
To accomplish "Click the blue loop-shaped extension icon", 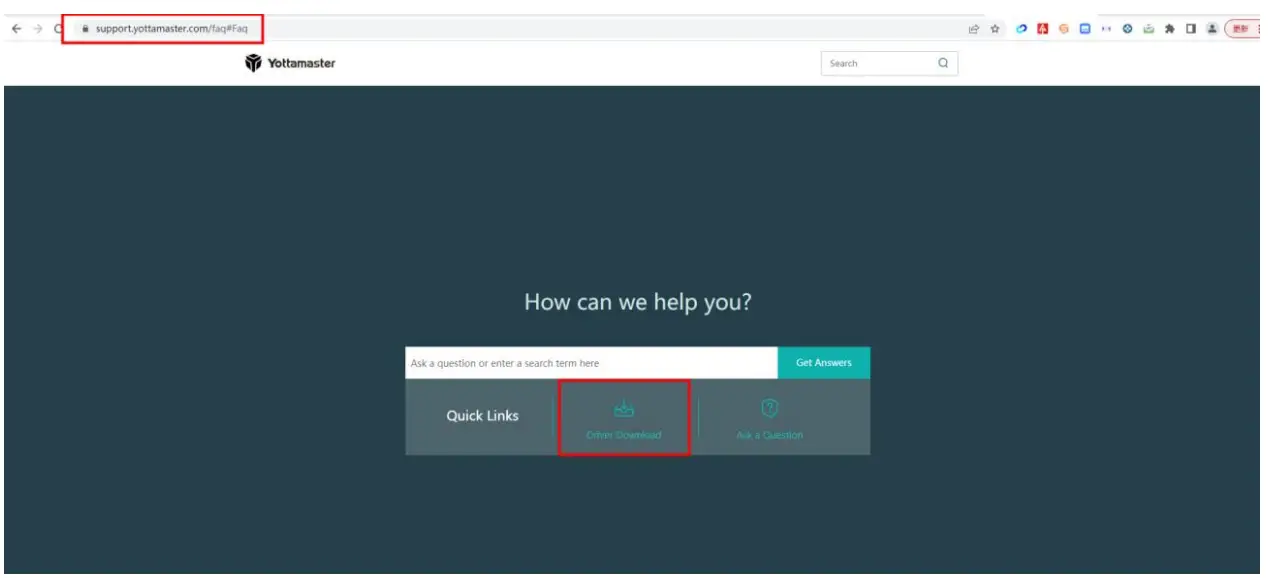I will click(x=1022, y=31).
